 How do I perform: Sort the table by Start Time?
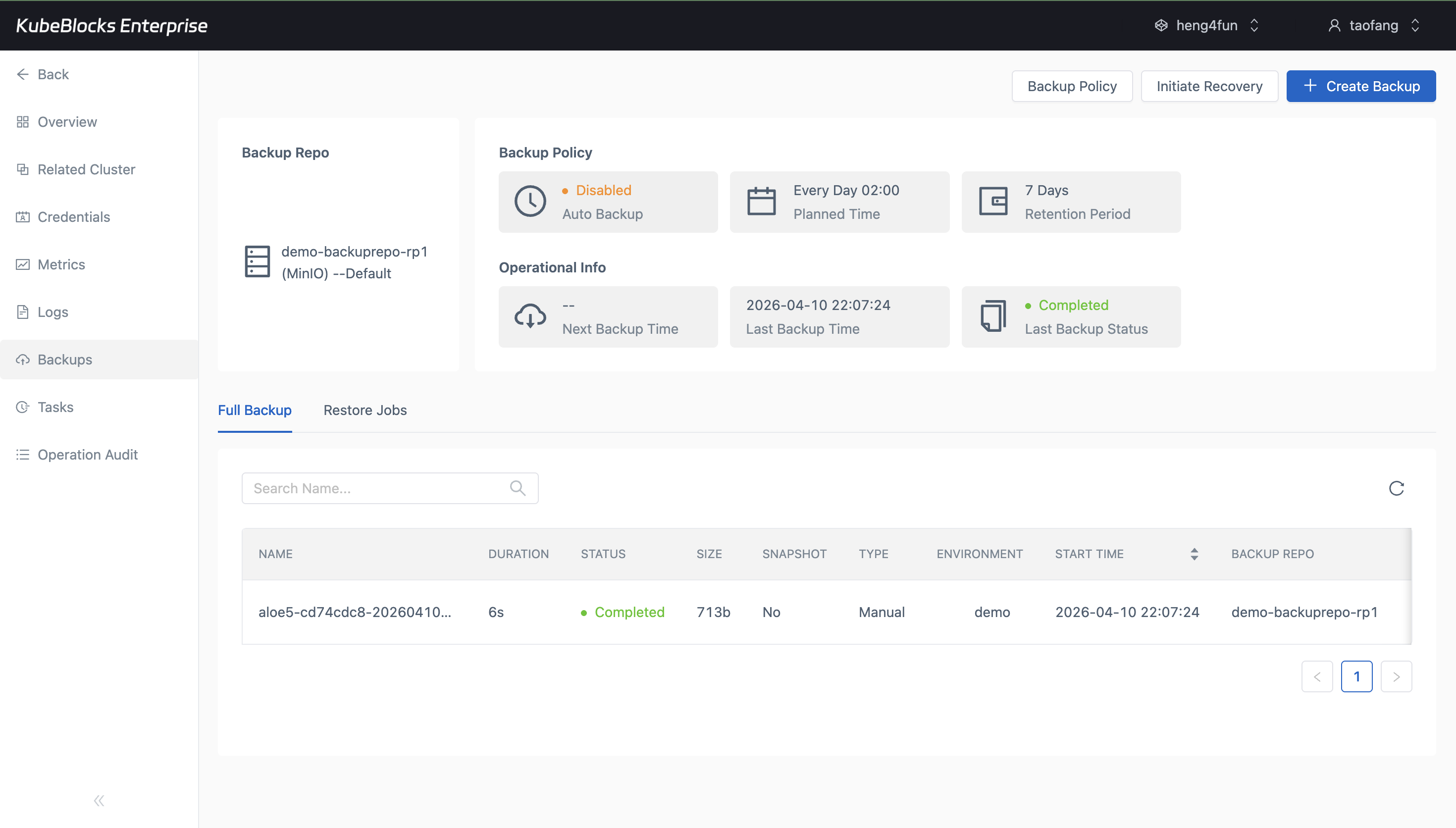(x=1194, y=554)
